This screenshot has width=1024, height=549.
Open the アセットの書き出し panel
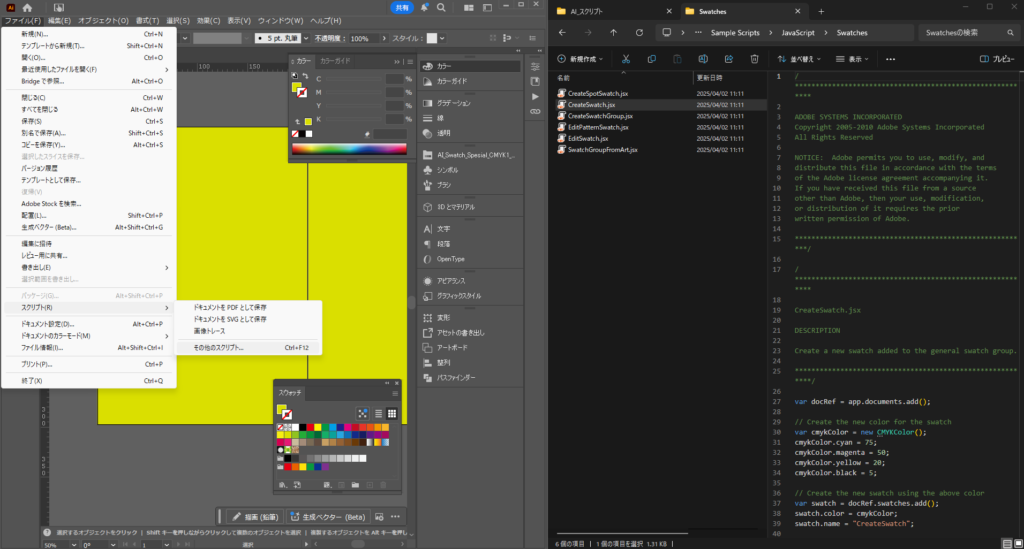pyautogui.click(x=470, y=333)
